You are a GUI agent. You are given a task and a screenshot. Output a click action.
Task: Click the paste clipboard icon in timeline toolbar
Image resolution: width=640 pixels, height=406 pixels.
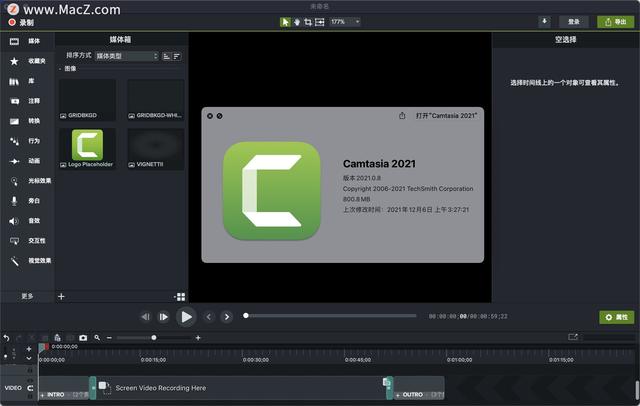tap(58, 337)
